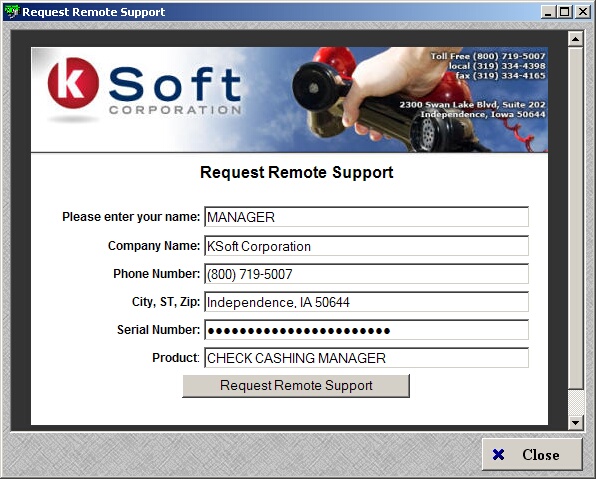596x479 pixels.
Task: Click the Toll Free (800) 719-5007 text
Action: (x=488, y=56)
